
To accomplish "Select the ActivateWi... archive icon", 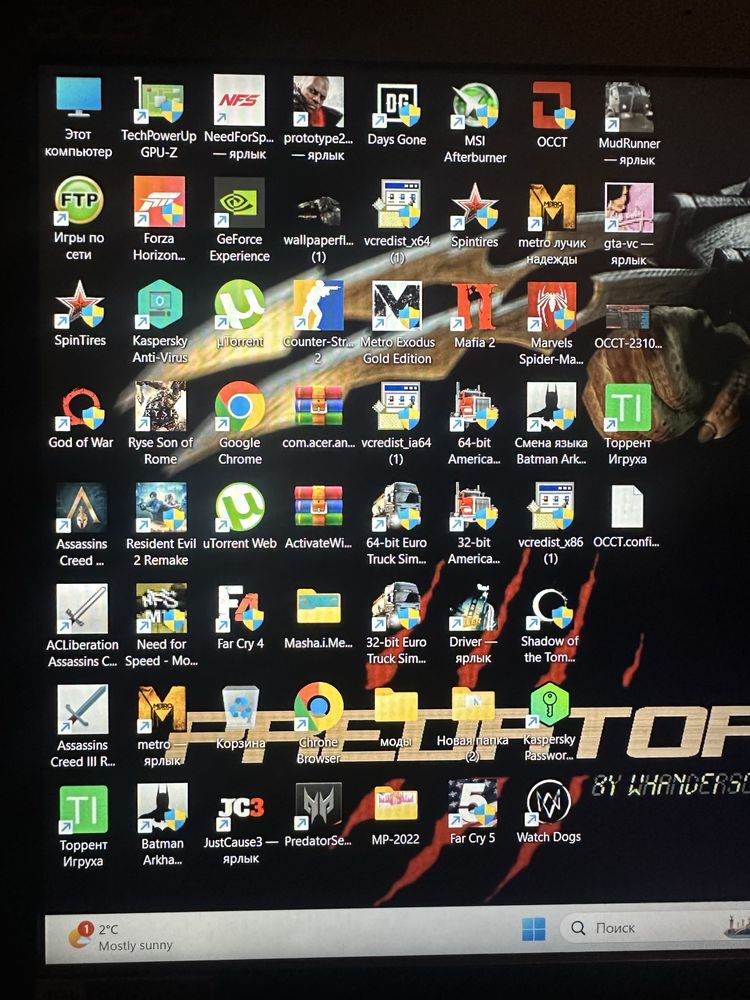I will pos(319,508).
